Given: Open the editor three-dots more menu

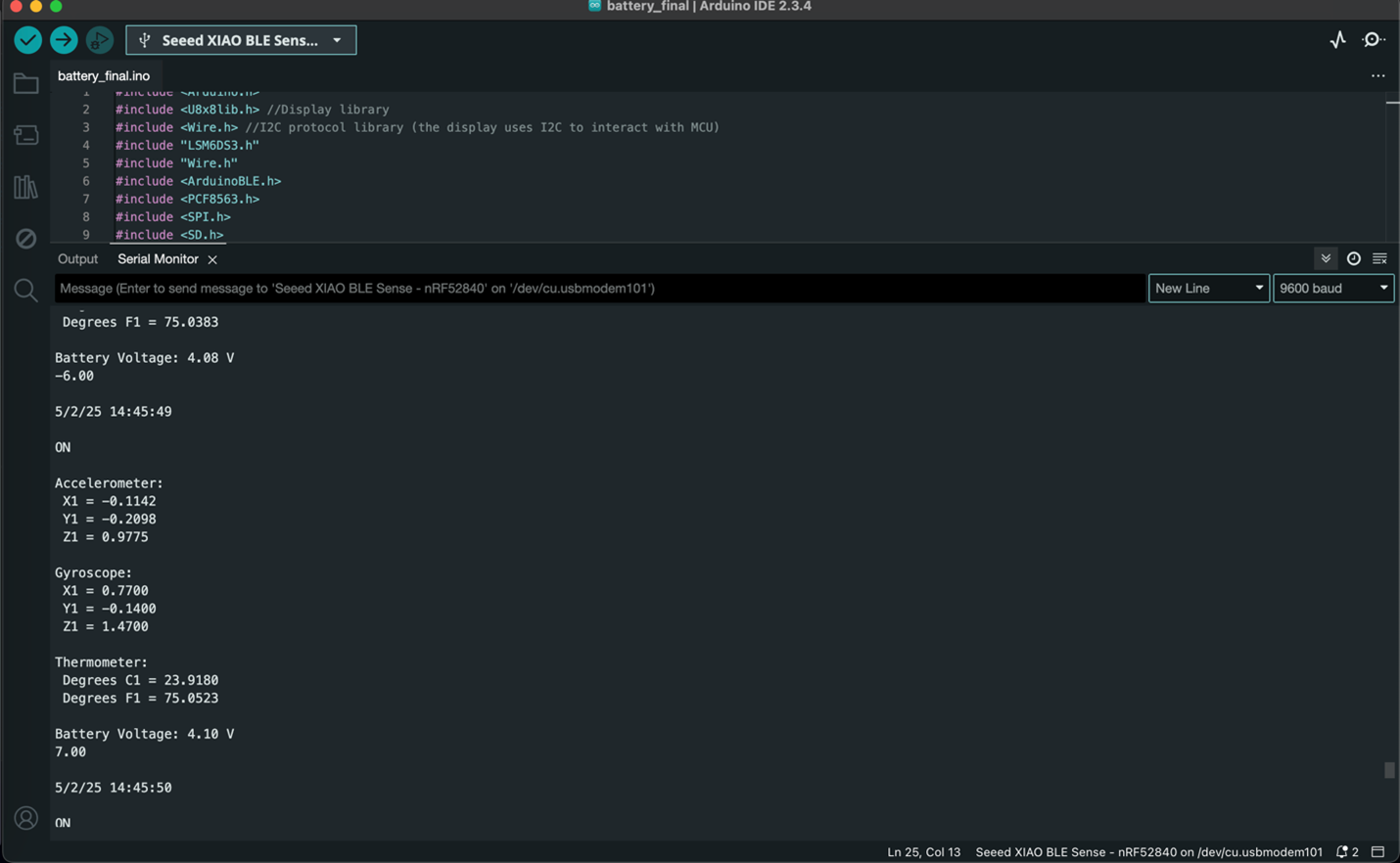Looking at the screenshot, I should click(x=1377, y=75).
